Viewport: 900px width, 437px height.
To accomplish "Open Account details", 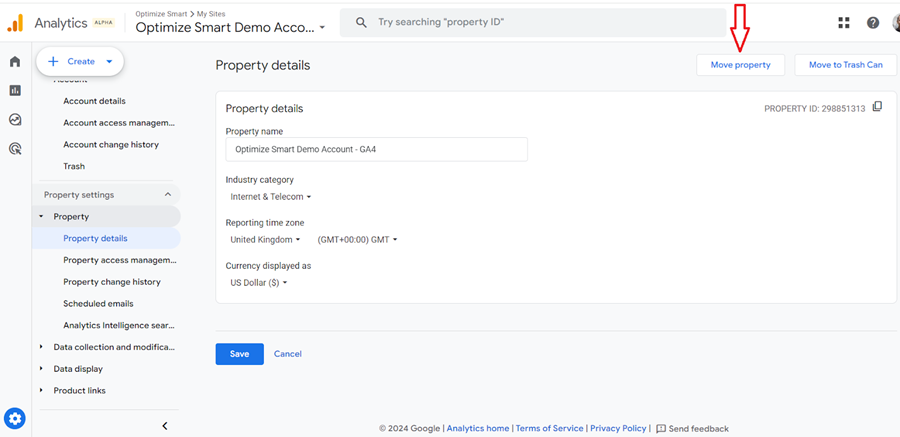I will coord(94,101).
